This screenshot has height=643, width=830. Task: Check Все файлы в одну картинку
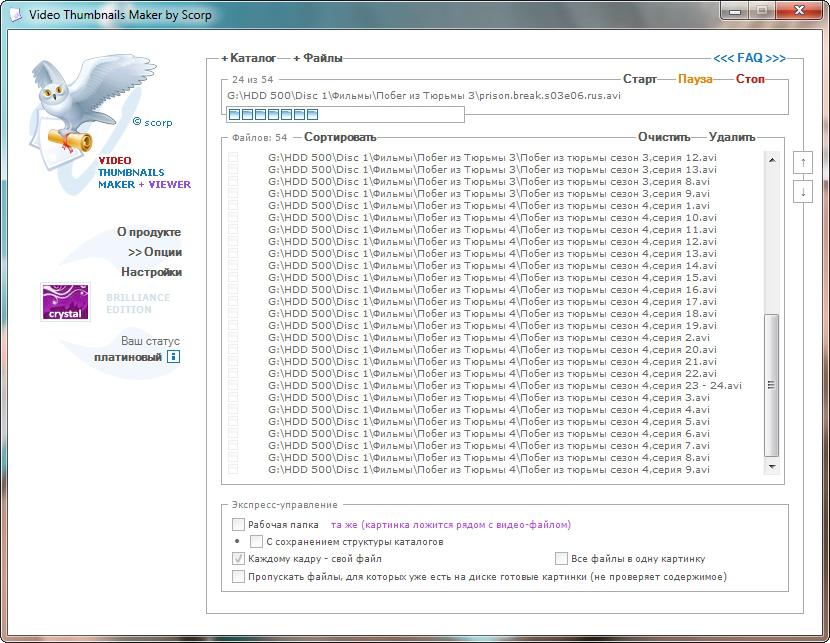tap(561, 559)
